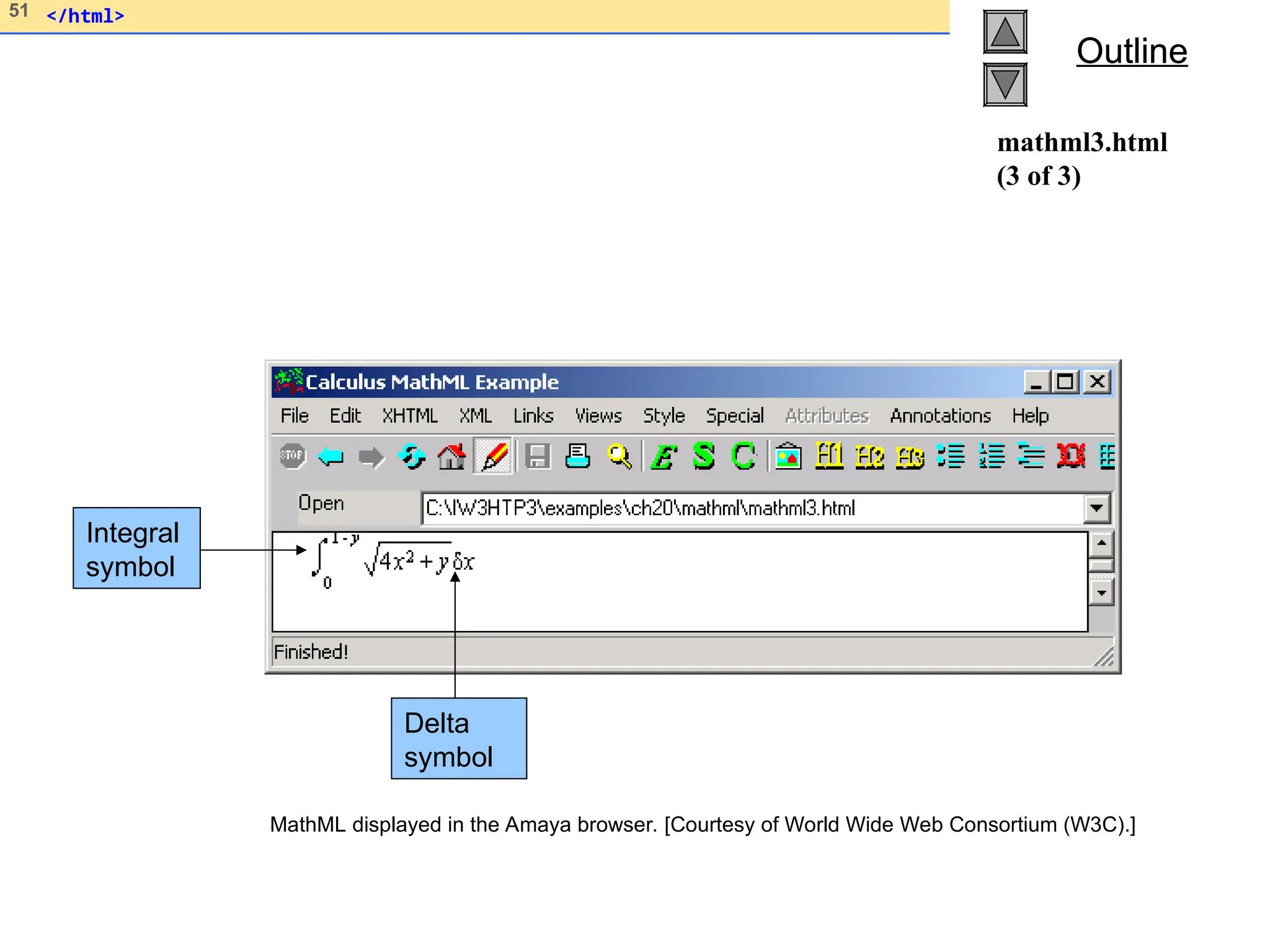Viewport: 1270px width, 952px height.
Task: Apply heading H1 from the toolbar
Action: click(x=829, y=456)
